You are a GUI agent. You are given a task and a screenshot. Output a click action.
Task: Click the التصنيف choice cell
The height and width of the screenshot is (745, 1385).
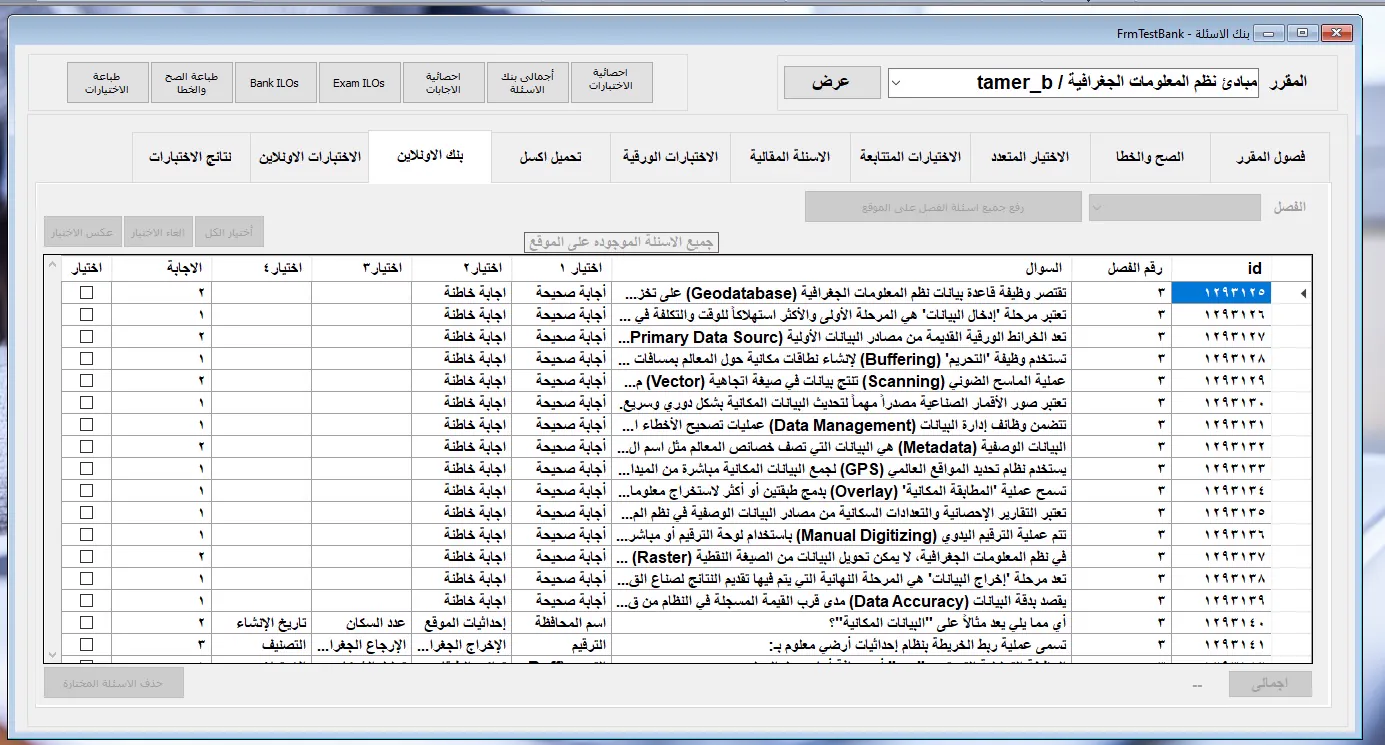pos(261,644)
